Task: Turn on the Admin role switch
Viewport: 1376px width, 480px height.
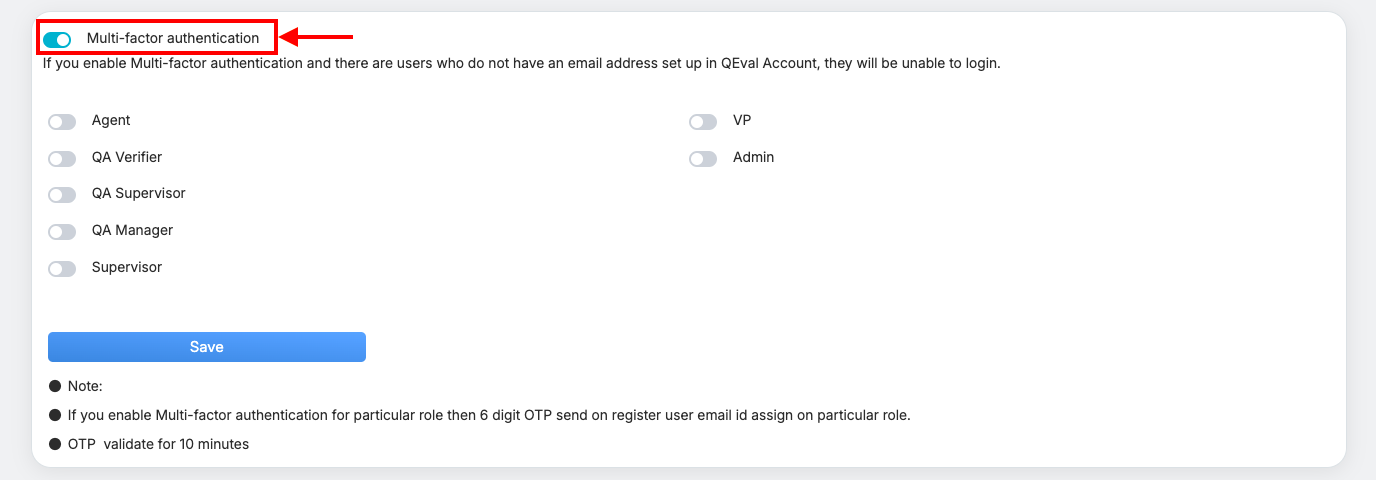Action: (703, 159)
